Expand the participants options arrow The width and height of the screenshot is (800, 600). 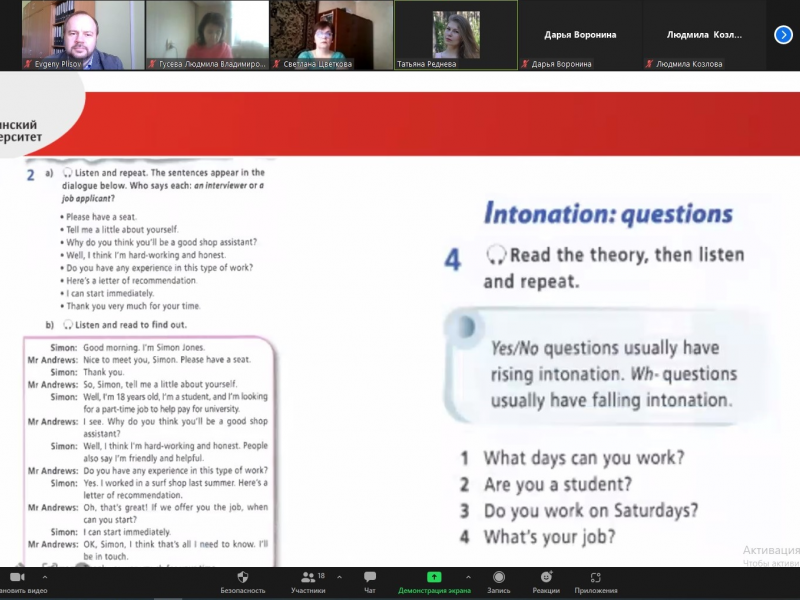tap(339, 577)
